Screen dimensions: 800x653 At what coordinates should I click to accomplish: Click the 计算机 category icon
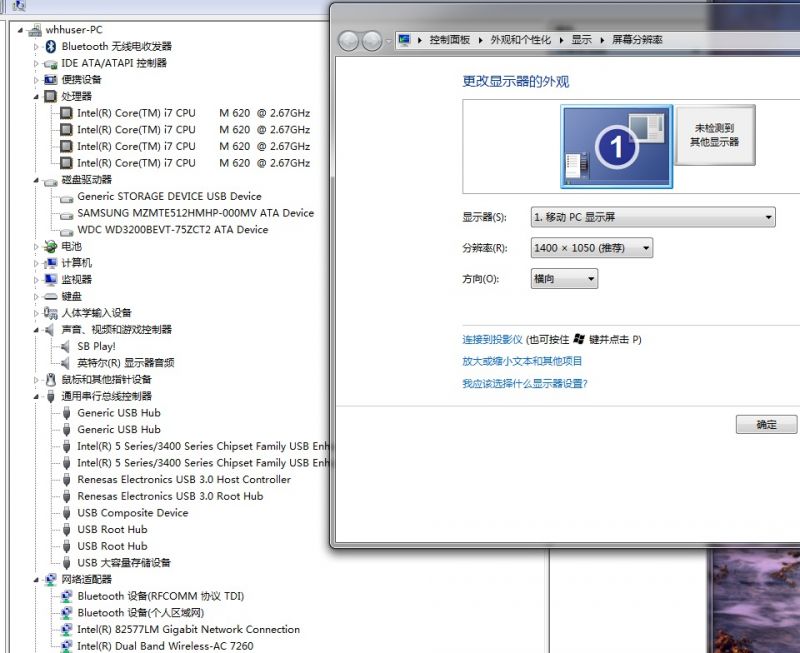(51, 263)
